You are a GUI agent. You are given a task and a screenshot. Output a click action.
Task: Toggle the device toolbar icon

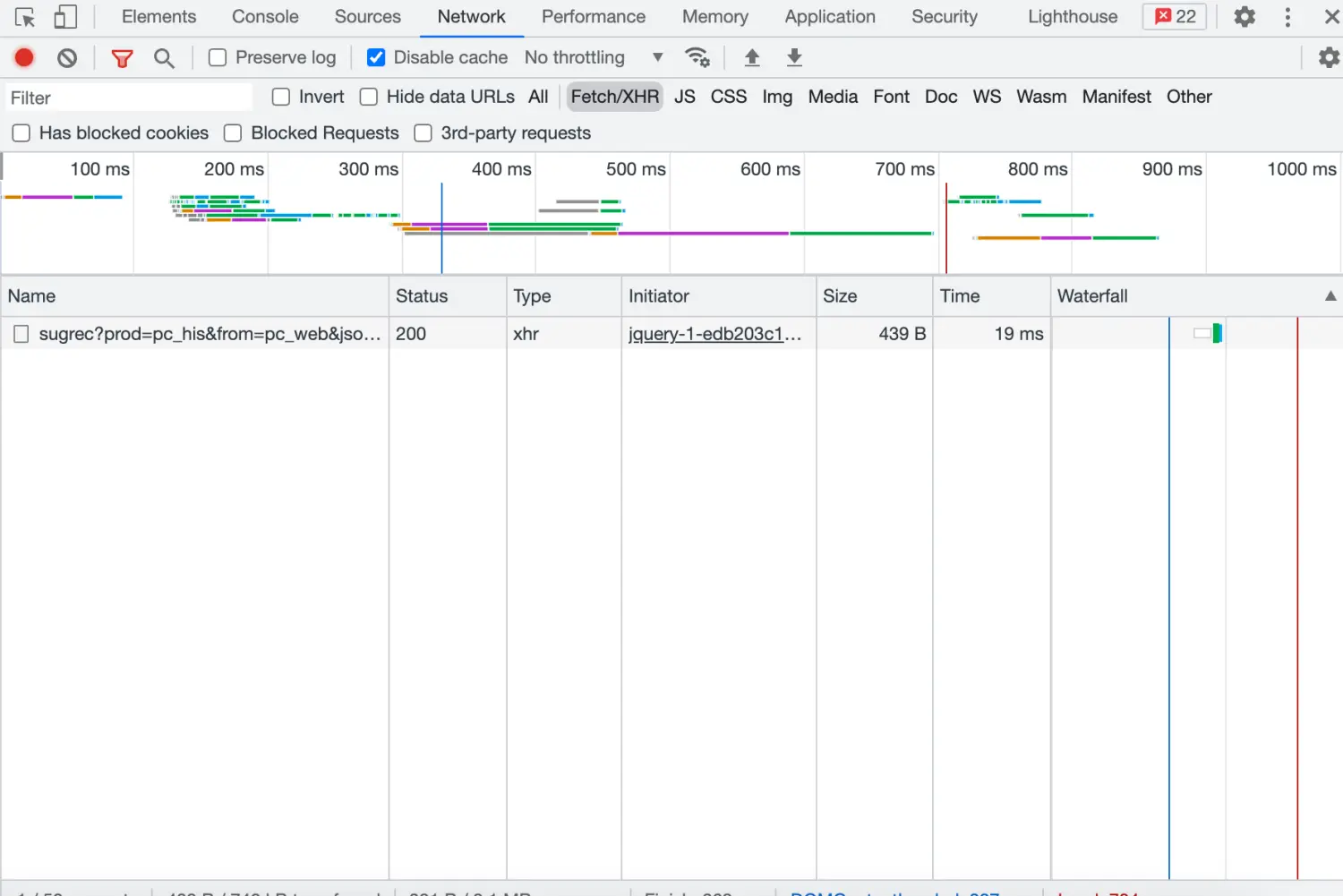coord(65,17)
